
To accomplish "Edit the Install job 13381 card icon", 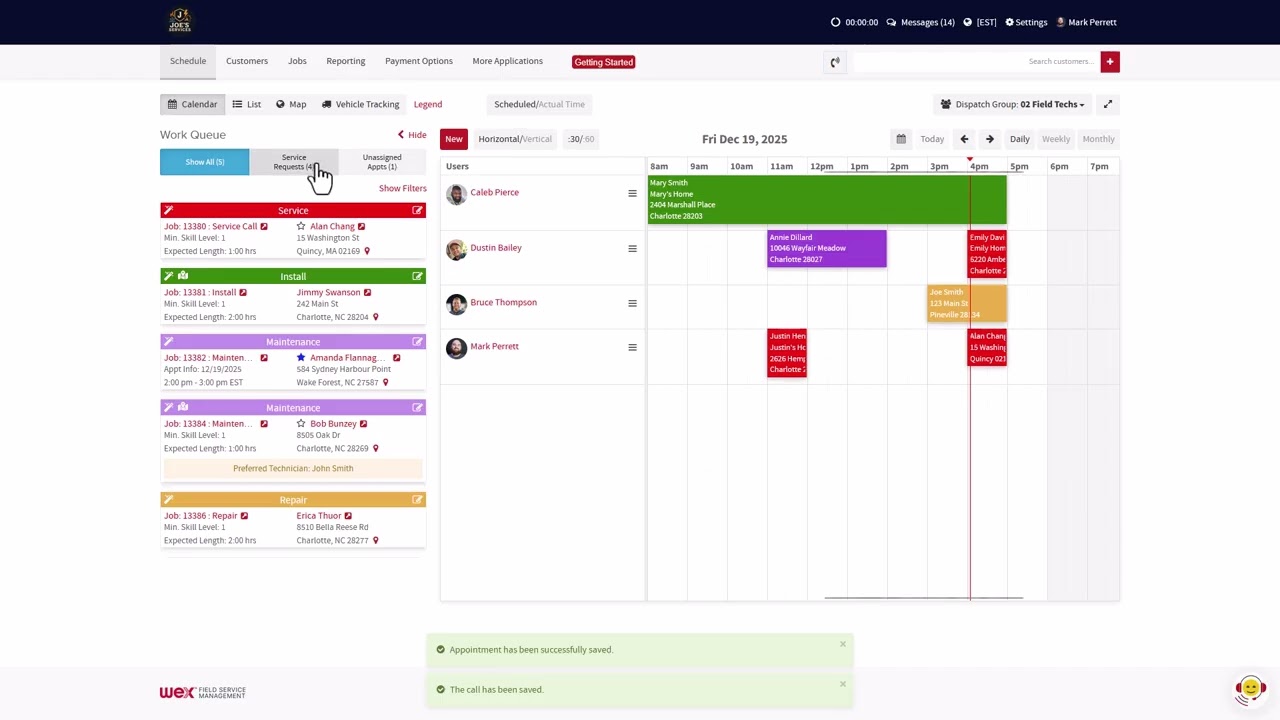I will (417, 276).
